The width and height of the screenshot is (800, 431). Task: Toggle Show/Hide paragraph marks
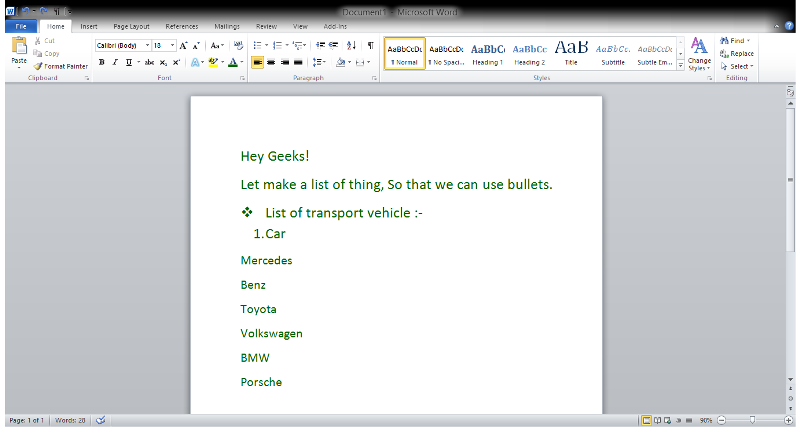click(371, 45)
